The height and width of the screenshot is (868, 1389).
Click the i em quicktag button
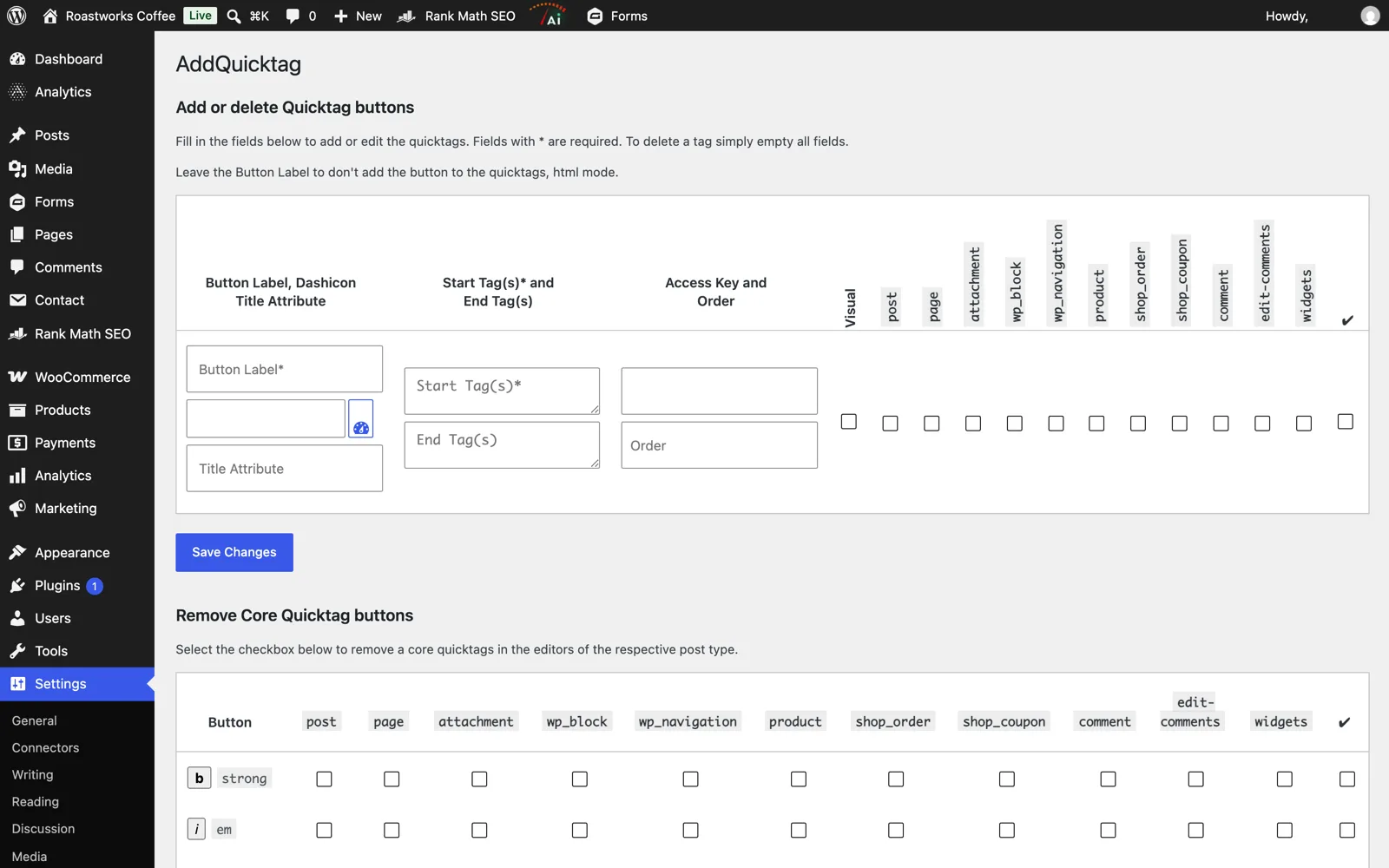click(x=196, y=829)
